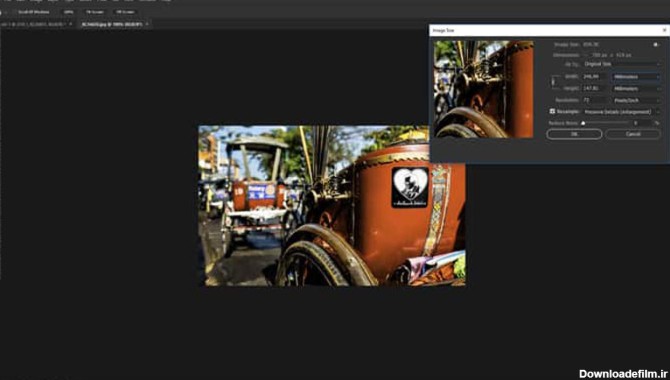This screenshot has height=380, width=670.
Task: Toggle the Resample checkbox
Action: (552, 111)
